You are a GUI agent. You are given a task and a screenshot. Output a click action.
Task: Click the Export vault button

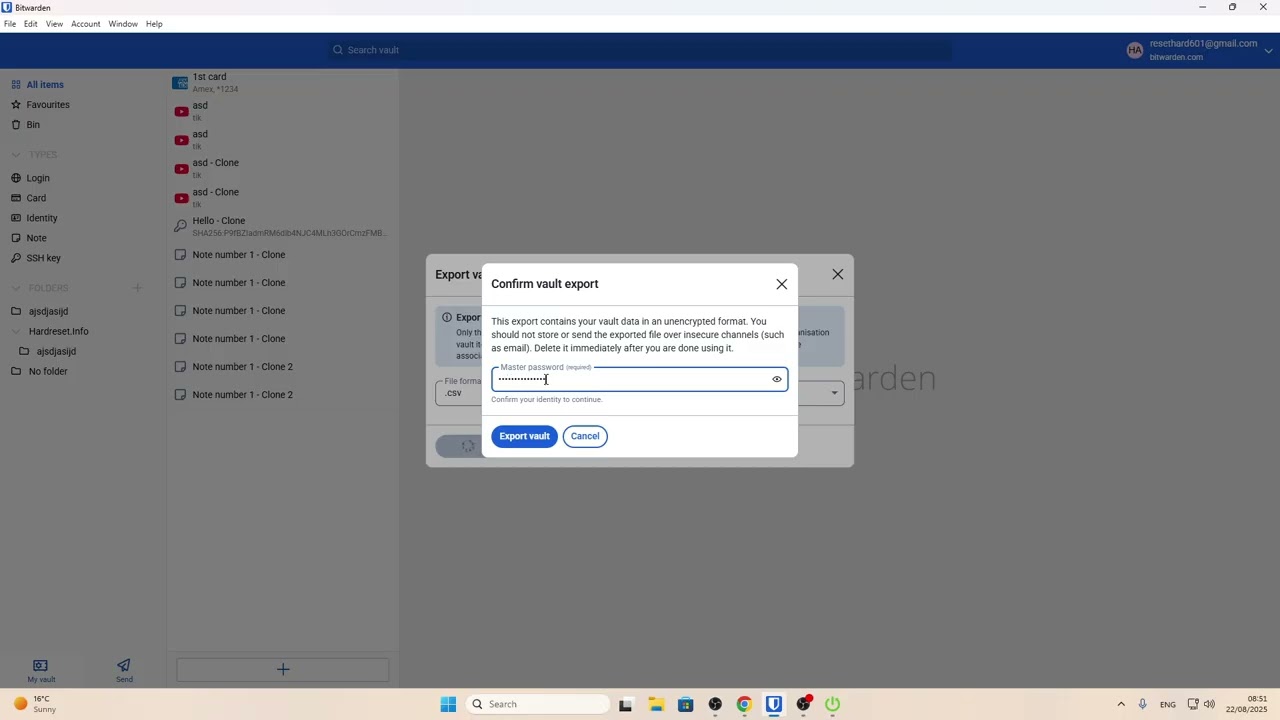click(524, 436)
